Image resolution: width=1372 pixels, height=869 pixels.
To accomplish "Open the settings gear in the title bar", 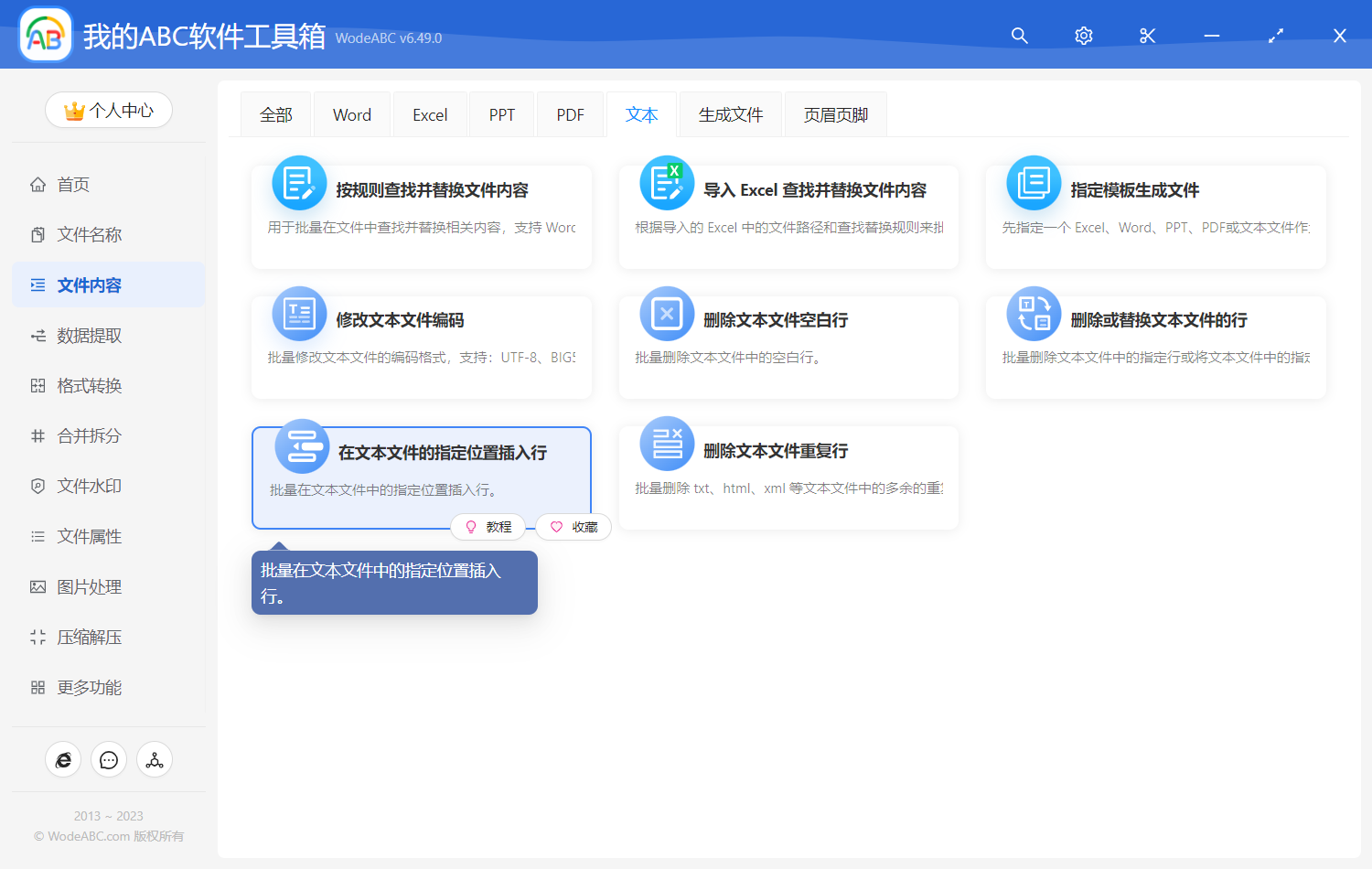I will [x=1083, y=35].
